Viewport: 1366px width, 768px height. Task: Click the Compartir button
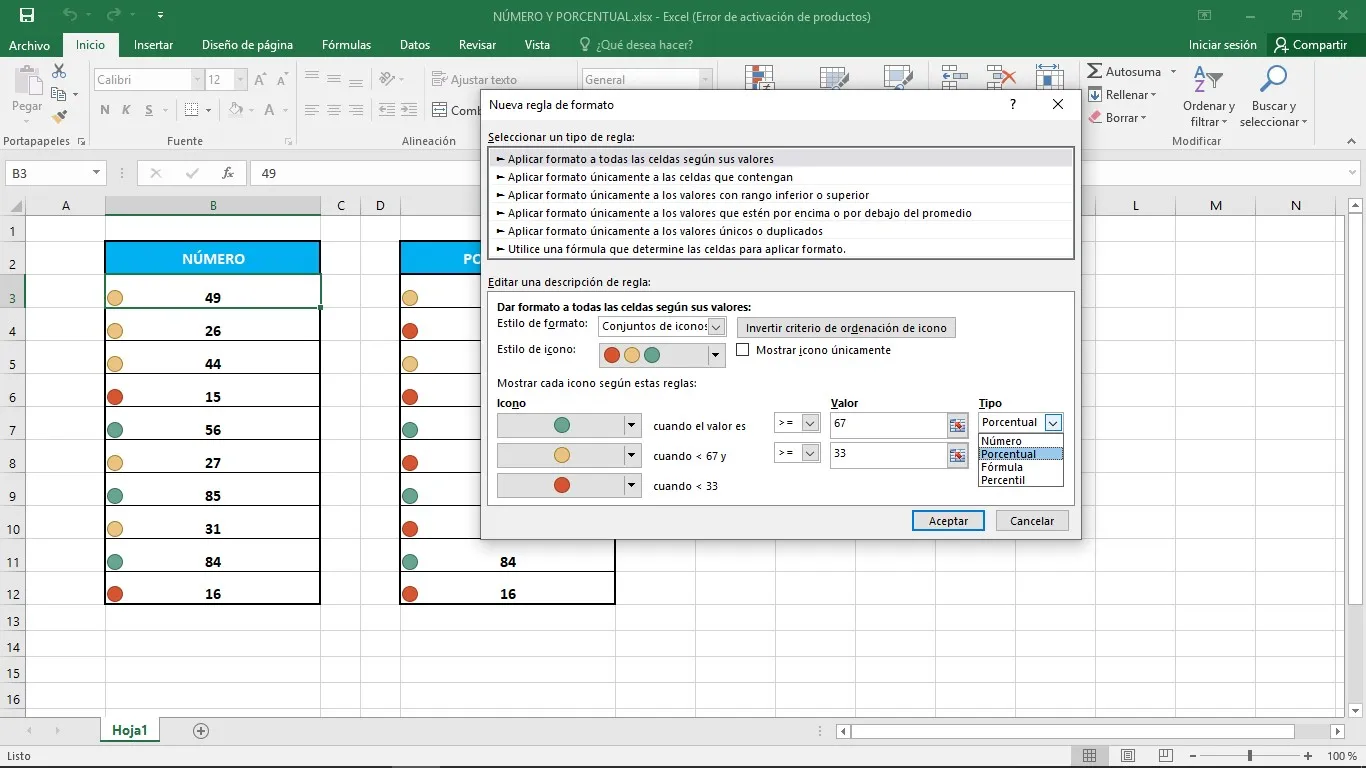[1311, 45]
